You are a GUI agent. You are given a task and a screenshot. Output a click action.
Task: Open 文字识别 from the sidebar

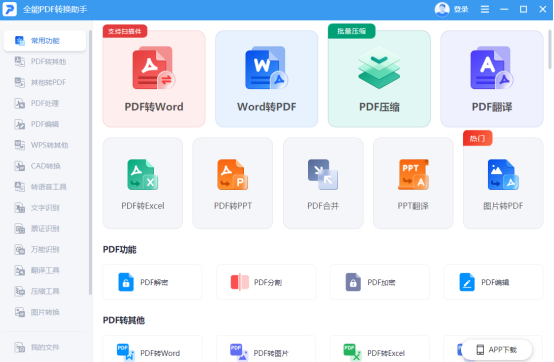45,208
